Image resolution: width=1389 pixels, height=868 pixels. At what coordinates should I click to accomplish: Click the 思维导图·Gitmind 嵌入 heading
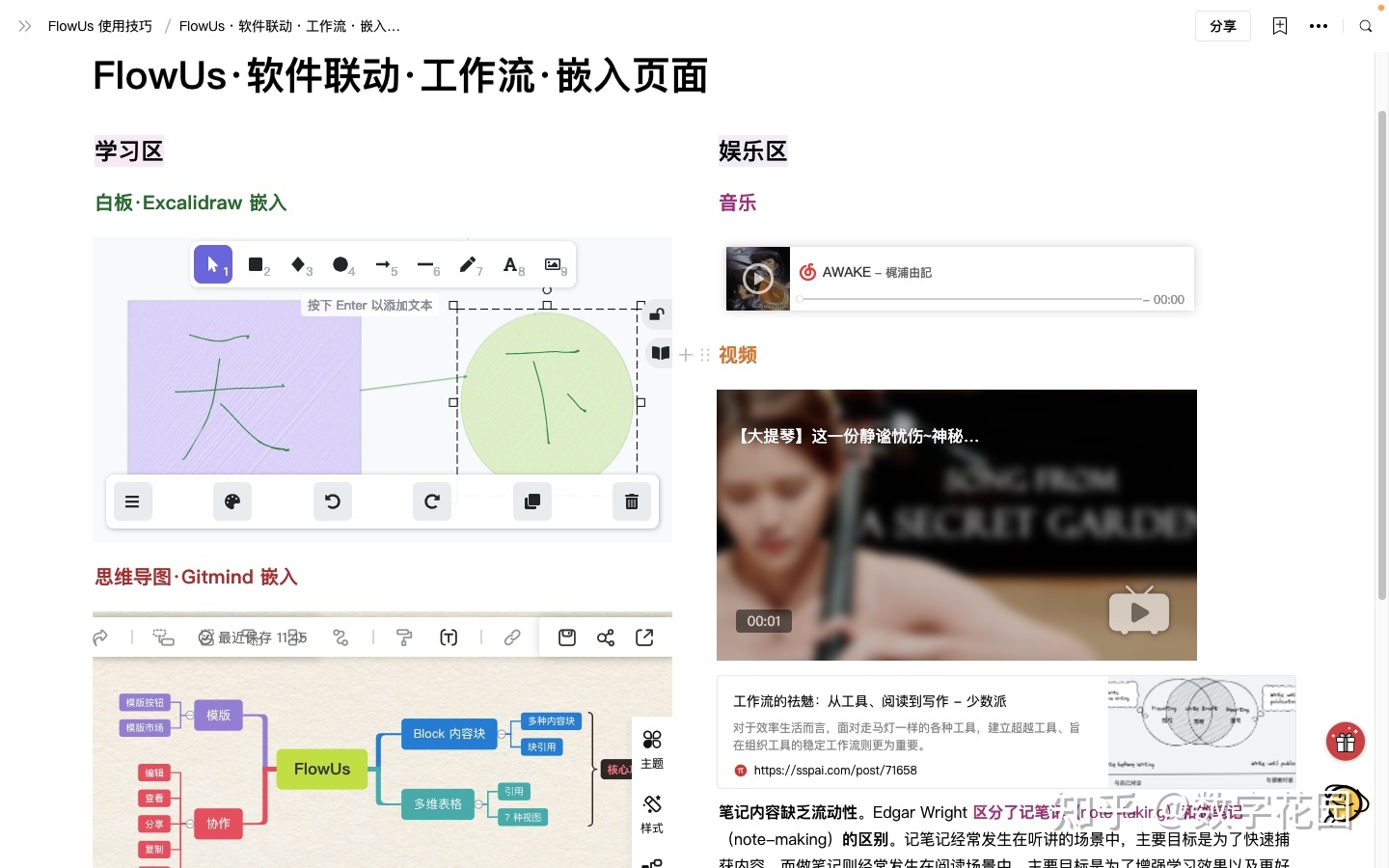tap(196, 577)
